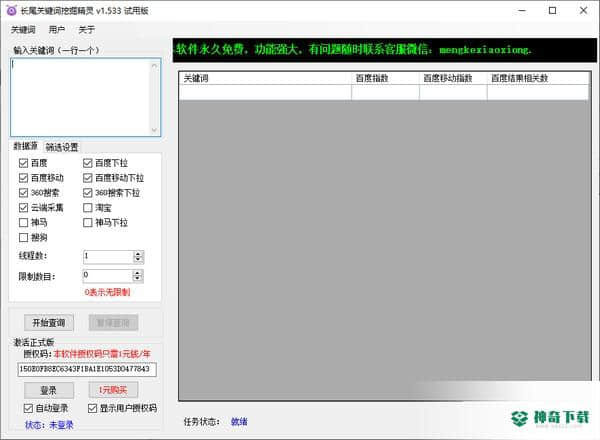This screenshot has width=600, height=440.
Task: Click the app icon in title bar
Action: pyautogui.click(x=11, y=10)
